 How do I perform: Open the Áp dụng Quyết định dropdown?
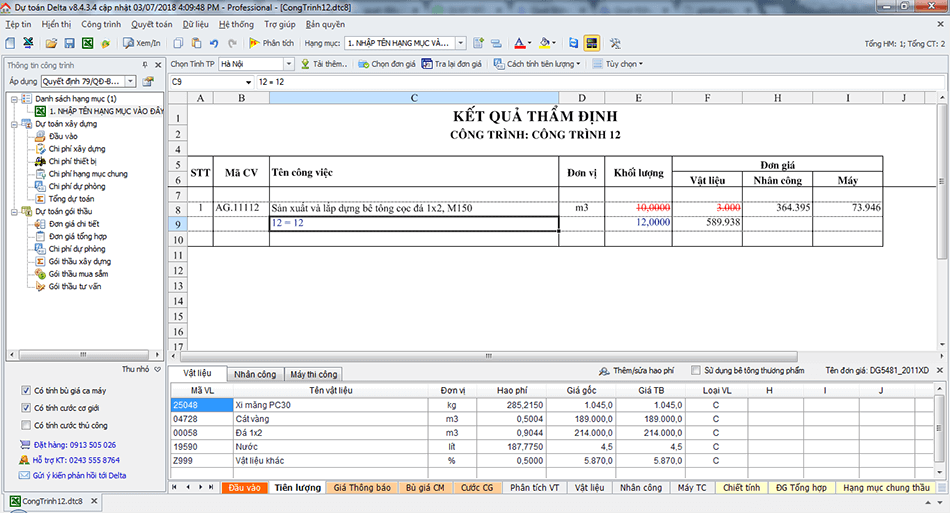[x=130, y=81]
